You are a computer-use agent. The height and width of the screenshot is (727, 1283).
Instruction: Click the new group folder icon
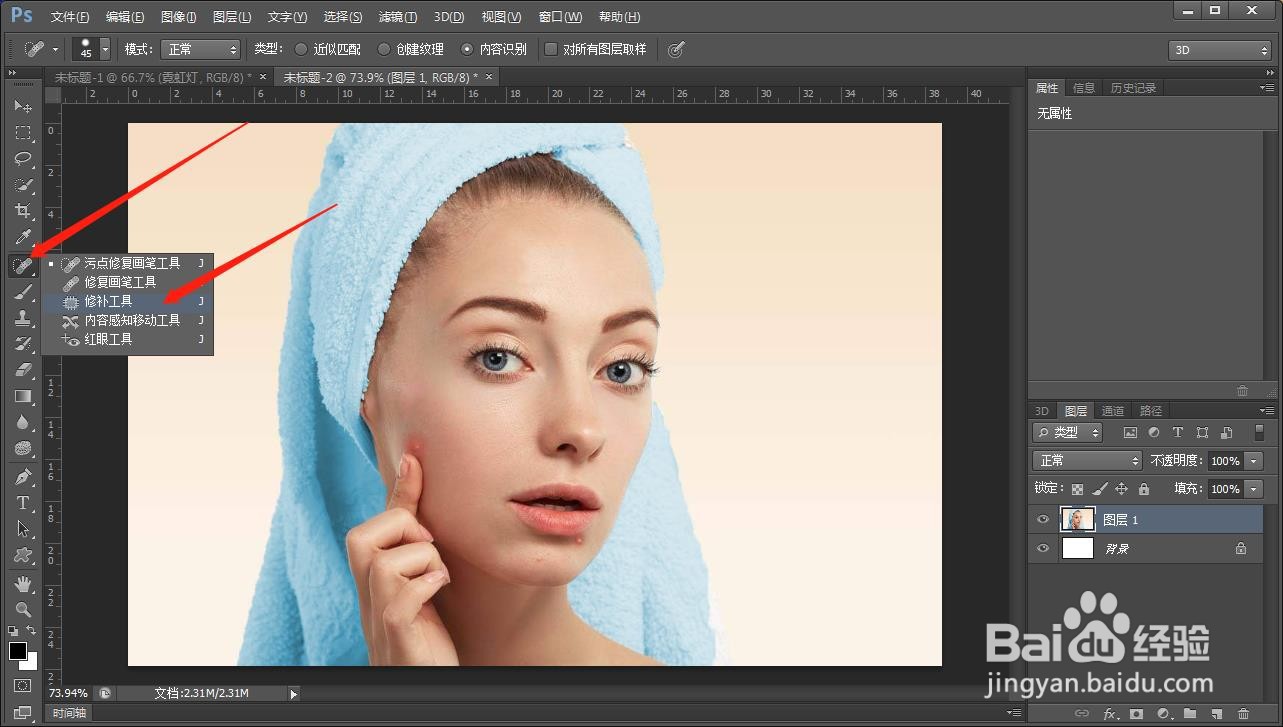coord(1189,714)
